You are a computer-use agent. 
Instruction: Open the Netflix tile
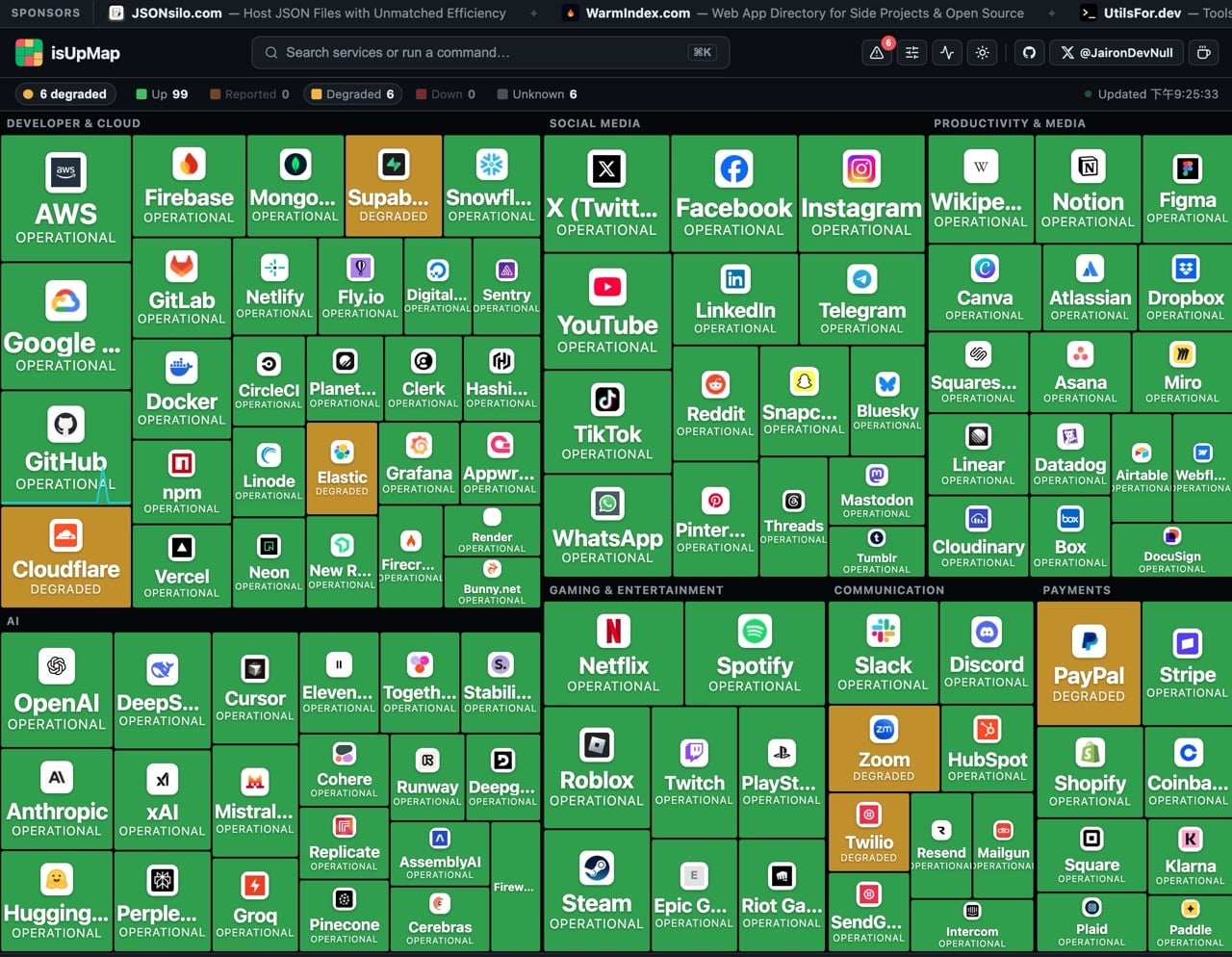pyautogui.click(x=613, y=653)
